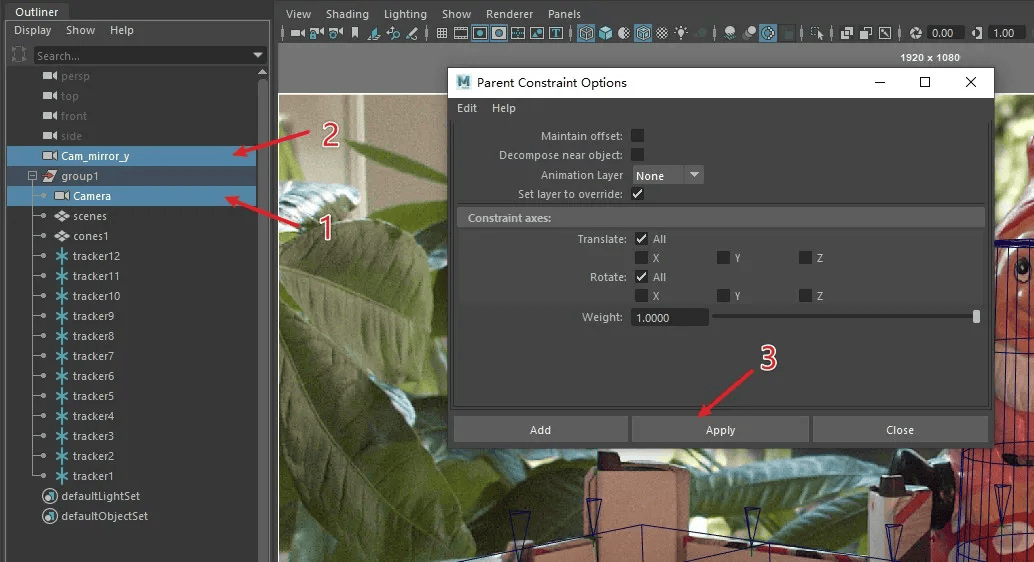Toggle the grid icon in viewport toolbar
This screenshot has height=562, width=1034.
(x=442, y=33)
